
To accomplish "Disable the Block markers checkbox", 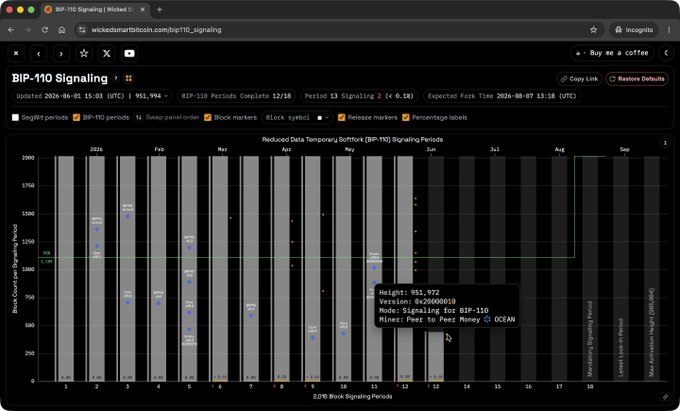I will [x=208, y=117].
